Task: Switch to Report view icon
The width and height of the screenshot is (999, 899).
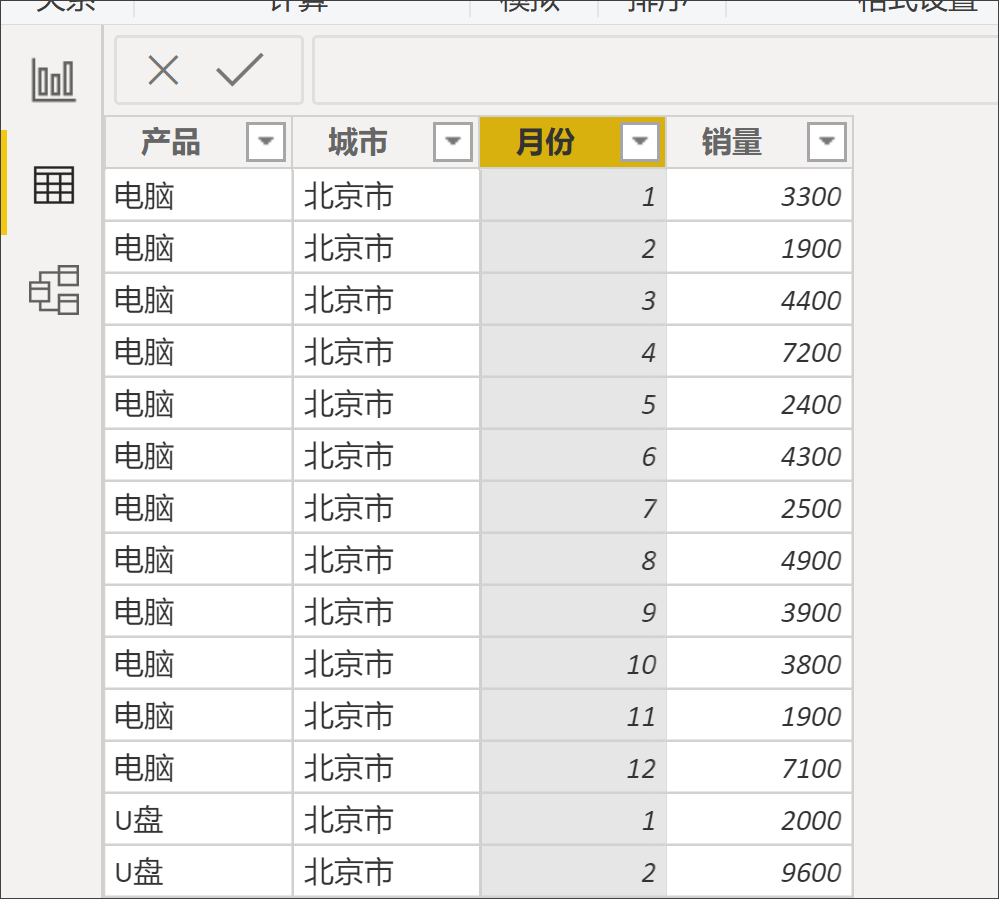Action: tap(53, 80)
